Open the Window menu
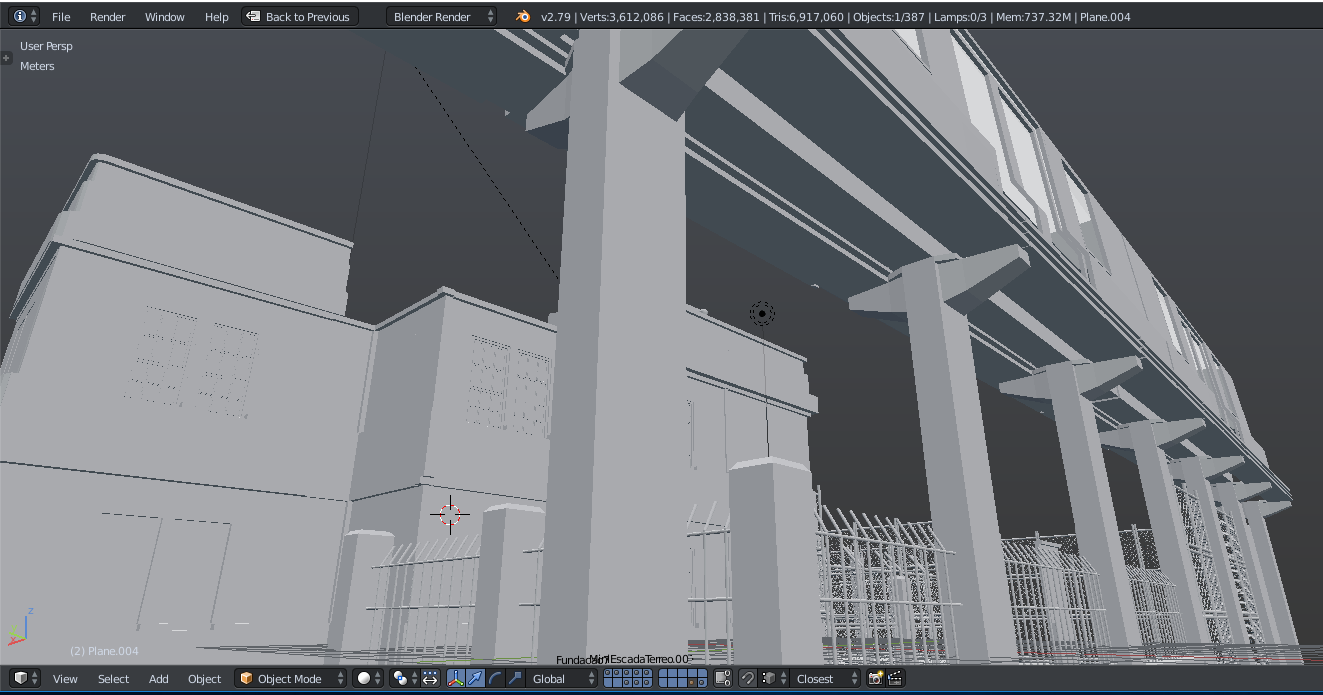The width and height of the screenshot is (1323, 695). tap(165, 17)
